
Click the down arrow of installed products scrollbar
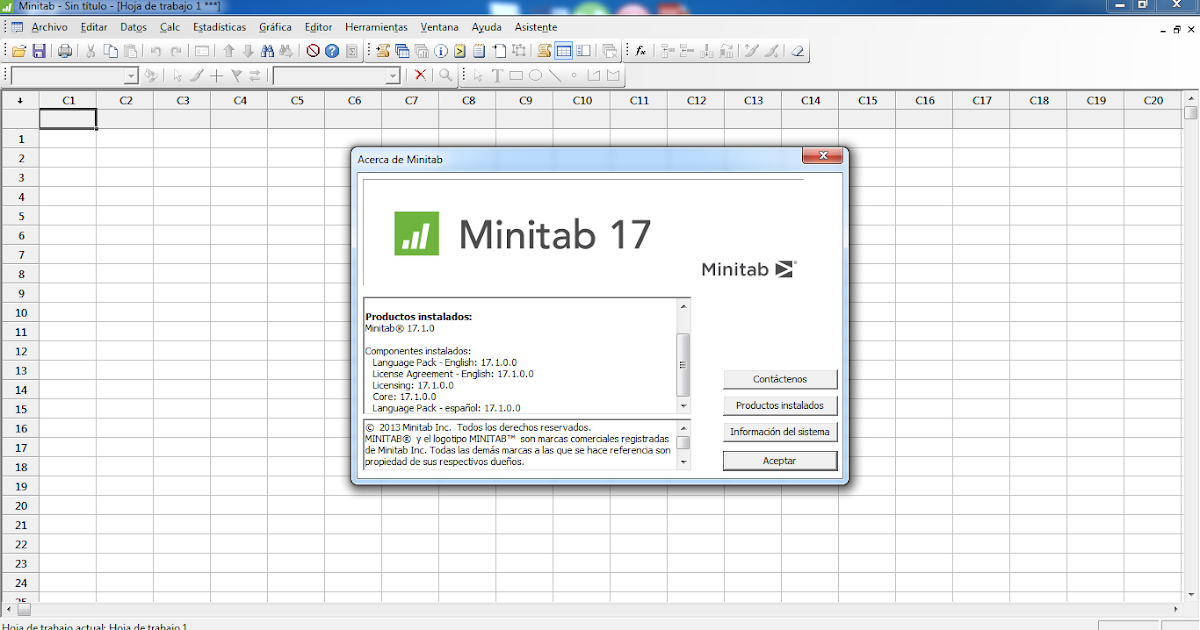coord(684,406)
